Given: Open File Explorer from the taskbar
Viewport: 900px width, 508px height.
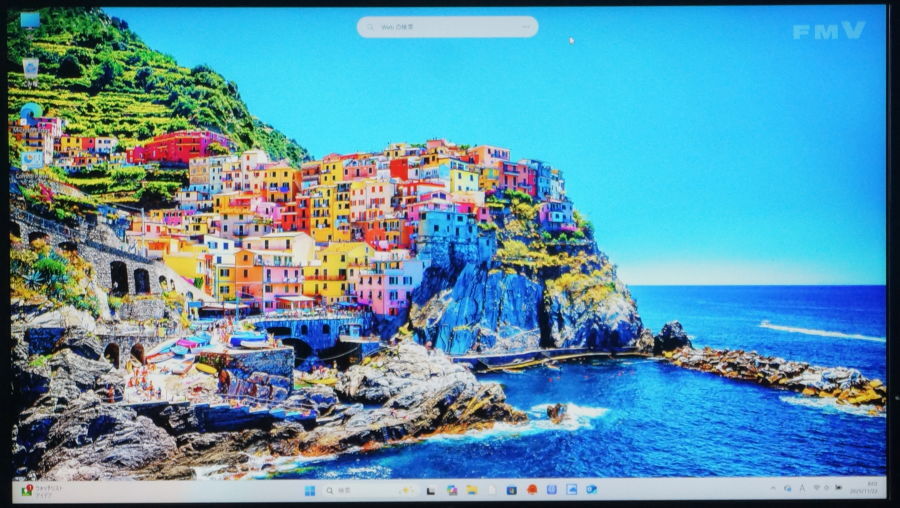Looking at the screenshot, I should pyautogui.click(x=472, y=490).
